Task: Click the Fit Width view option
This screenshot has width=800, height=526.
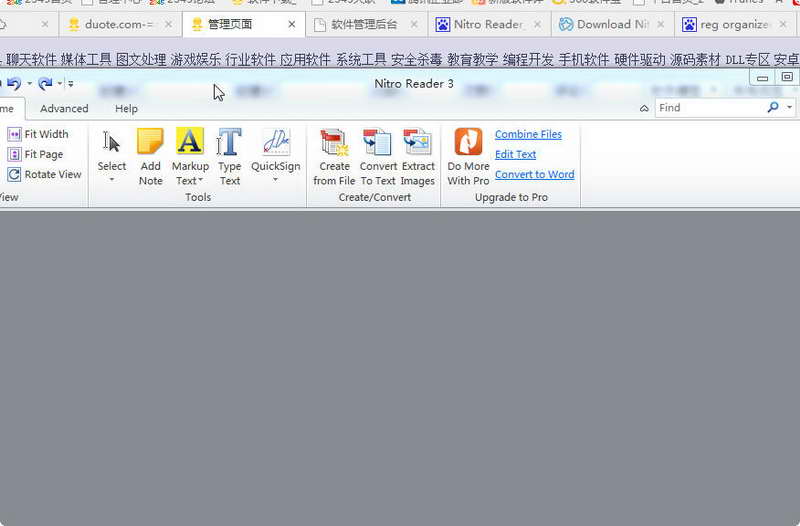Action: (x=38, y=134)
